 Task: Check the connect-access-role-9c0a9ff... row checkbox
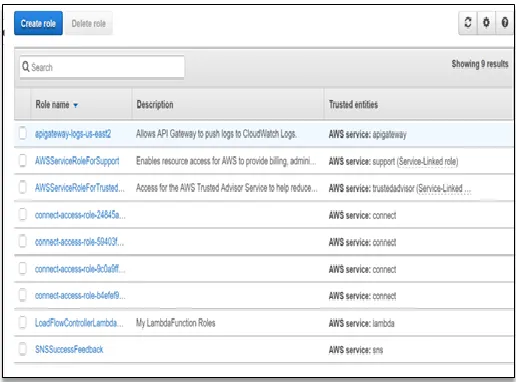(23, 269)
